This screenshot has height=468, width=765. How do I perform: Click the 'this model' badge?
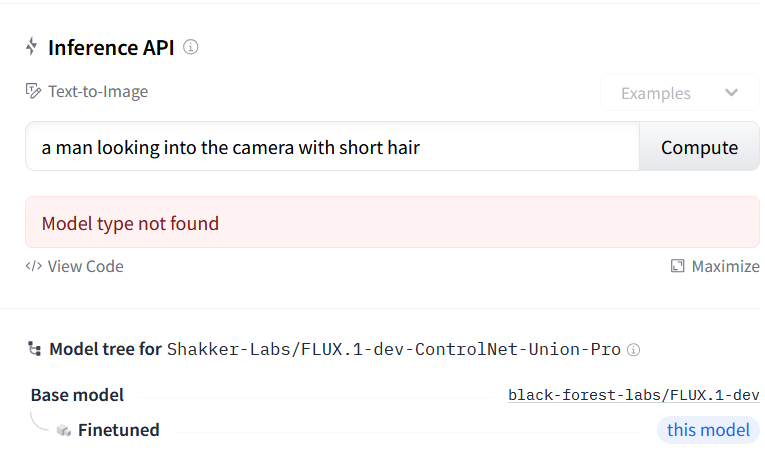(x=708, y=430)
